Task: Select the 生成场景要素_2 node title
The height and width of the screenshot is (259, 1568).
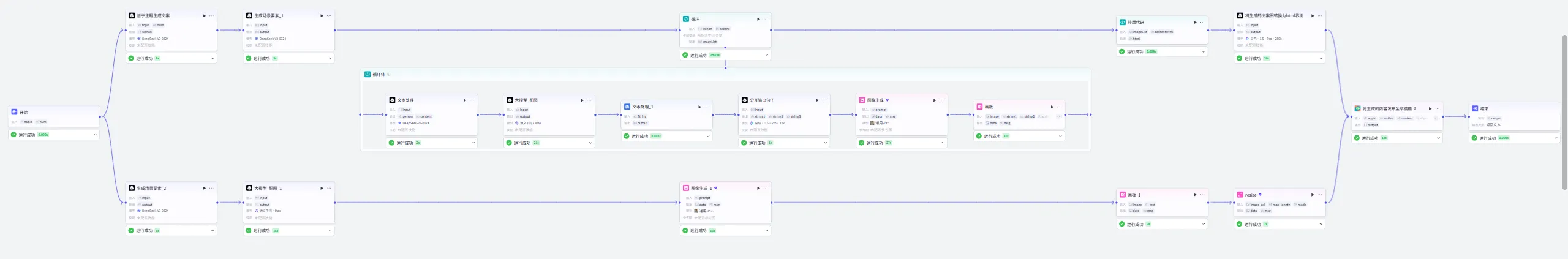Action: 151,189
